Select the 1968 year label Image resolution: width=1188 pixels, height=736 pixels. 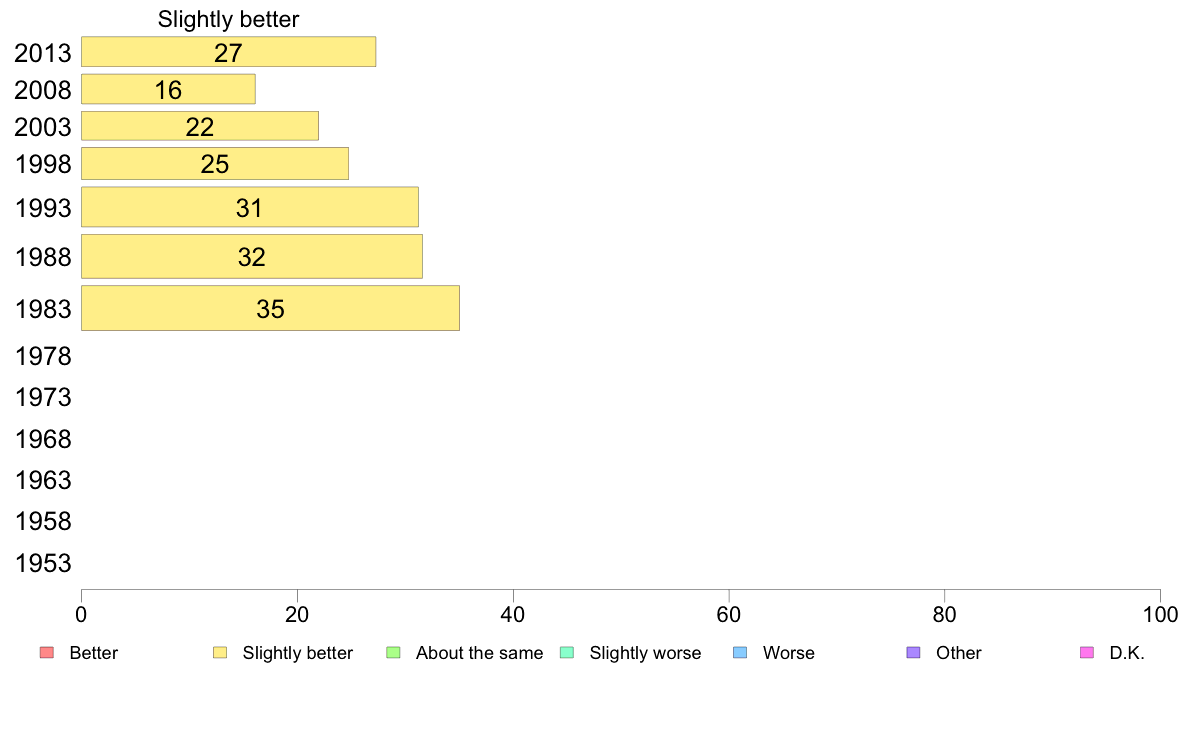pyautogui.click(x=43, y=439)
